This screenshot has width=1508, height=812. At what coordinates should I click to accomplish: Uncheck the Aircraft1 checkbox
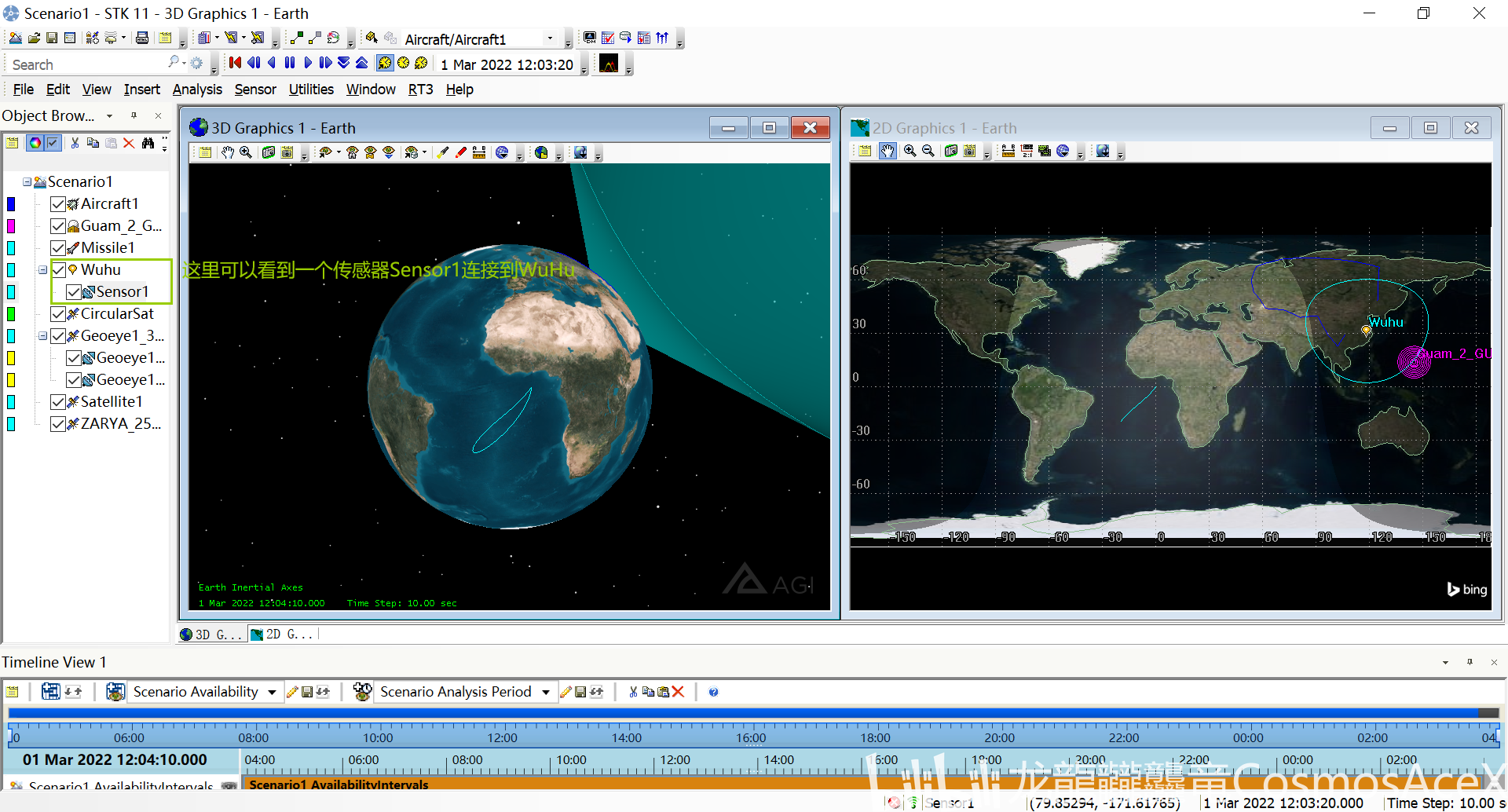pos(58,204)
